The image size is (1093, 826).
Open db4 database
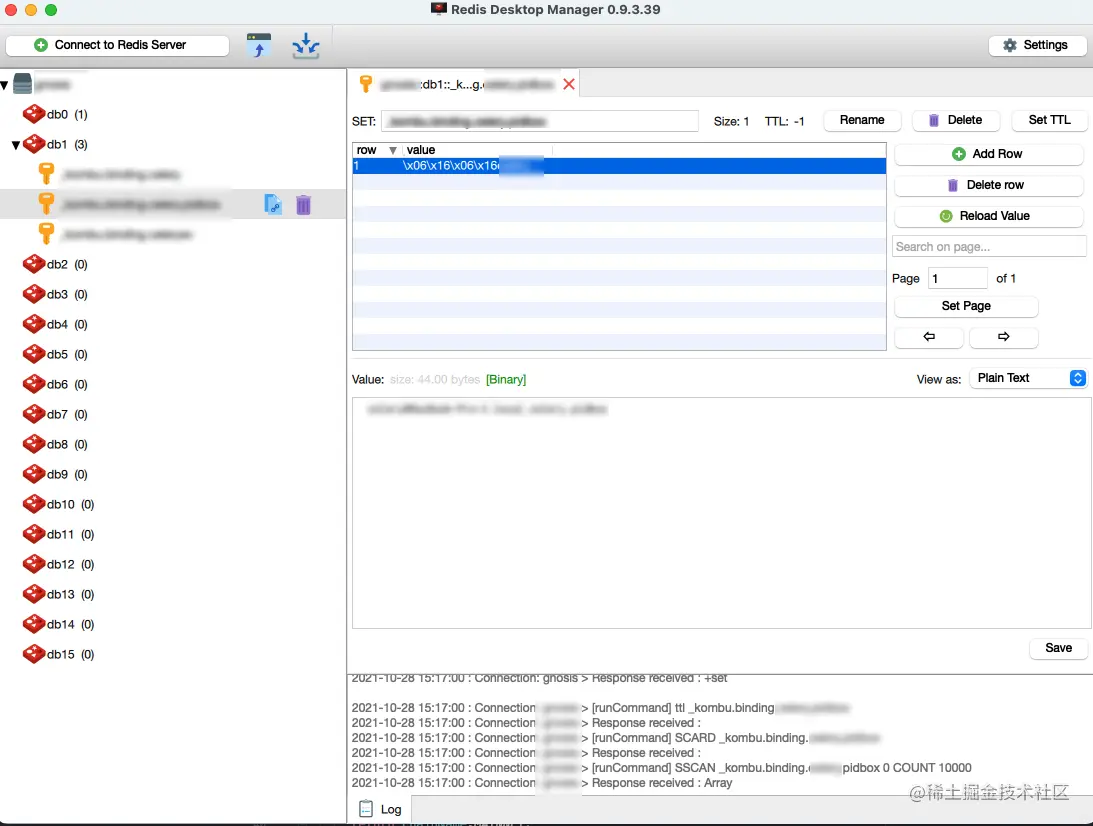(55, 324)
